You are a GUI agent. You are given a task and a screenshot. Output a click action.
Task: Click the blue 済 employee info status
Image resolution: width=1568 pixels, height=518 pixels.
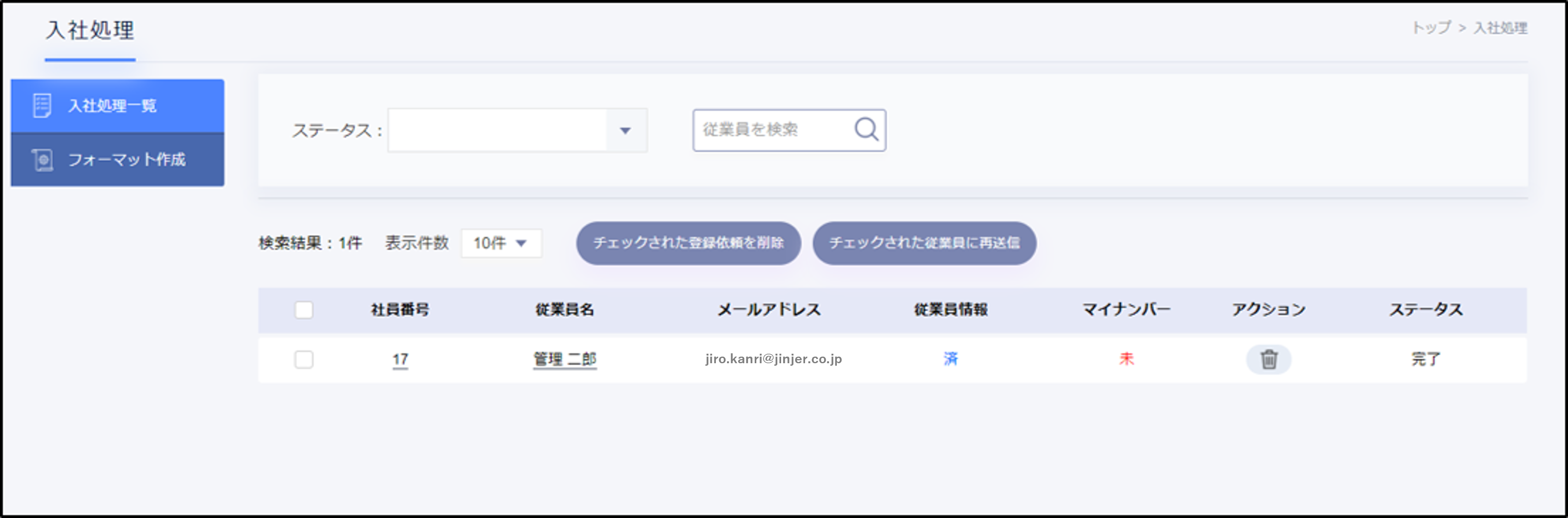click(x=950, y=359)
